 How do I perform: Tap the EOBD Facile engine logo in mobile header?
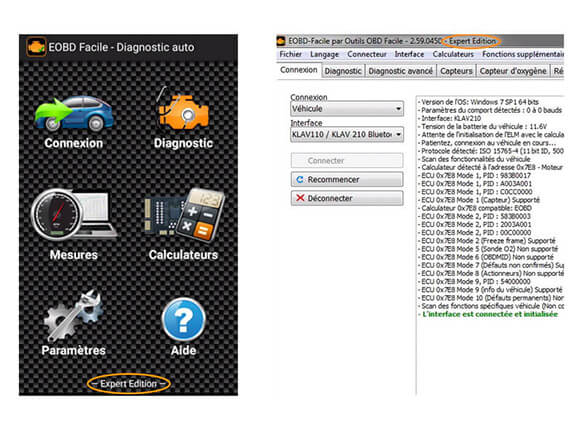tap(36, 47)
